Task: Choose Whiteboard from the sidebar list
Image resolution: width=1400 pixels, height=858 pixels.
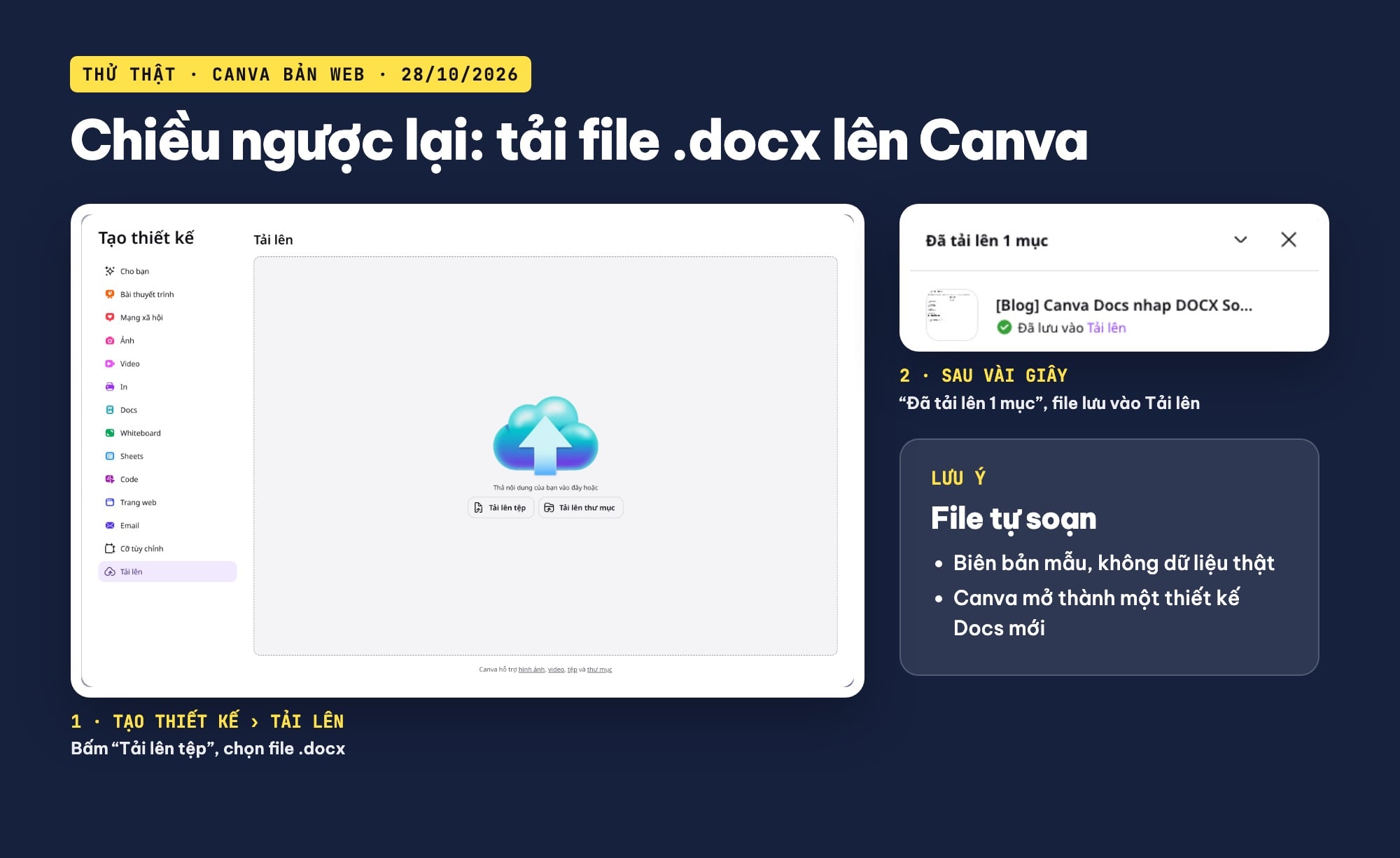Action: [167, 433]
